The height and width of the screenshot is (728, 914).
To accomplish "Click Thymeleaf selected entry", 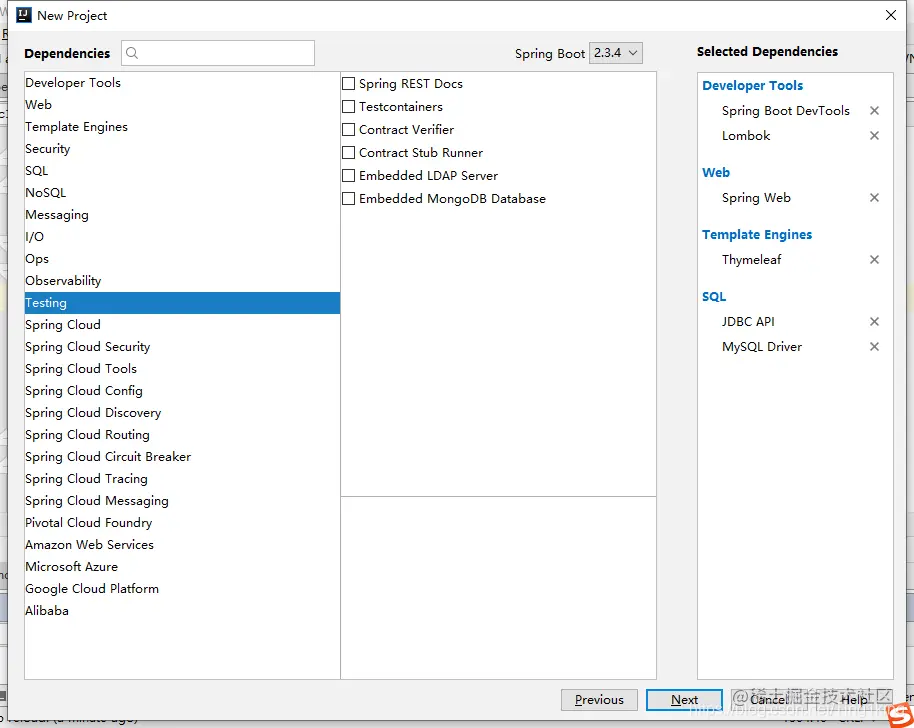I will pyautogui.click(x=751, y=259).
